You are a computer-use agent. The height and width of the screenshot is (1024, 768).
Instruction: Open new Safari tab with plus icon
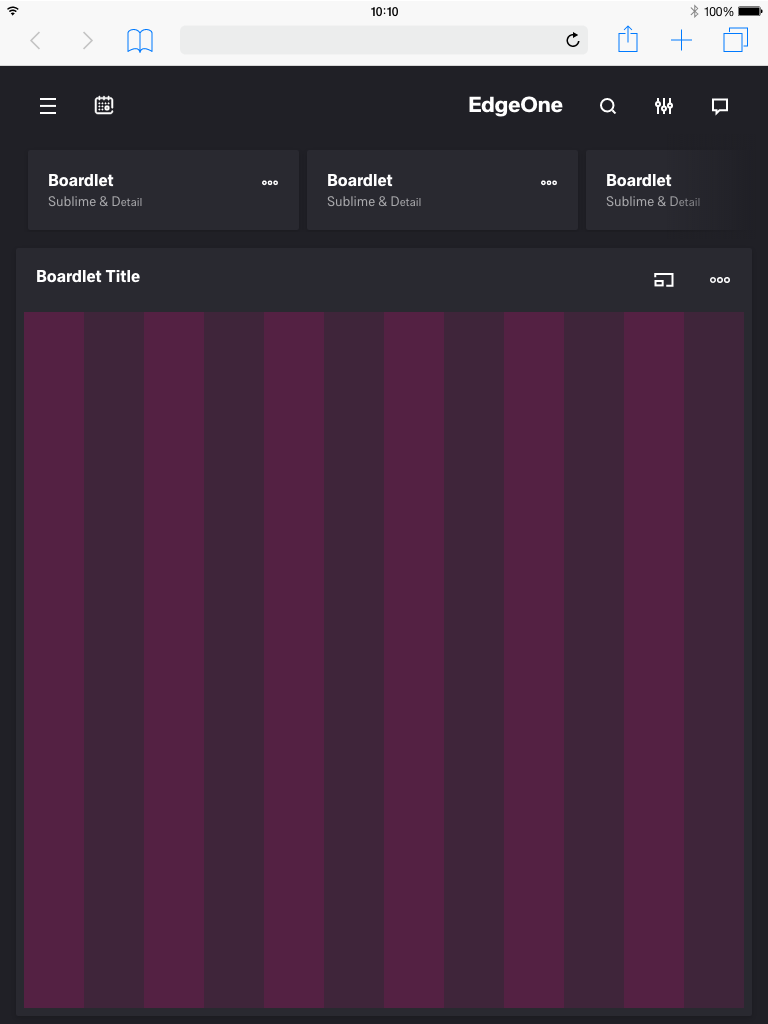click(681, 40)
